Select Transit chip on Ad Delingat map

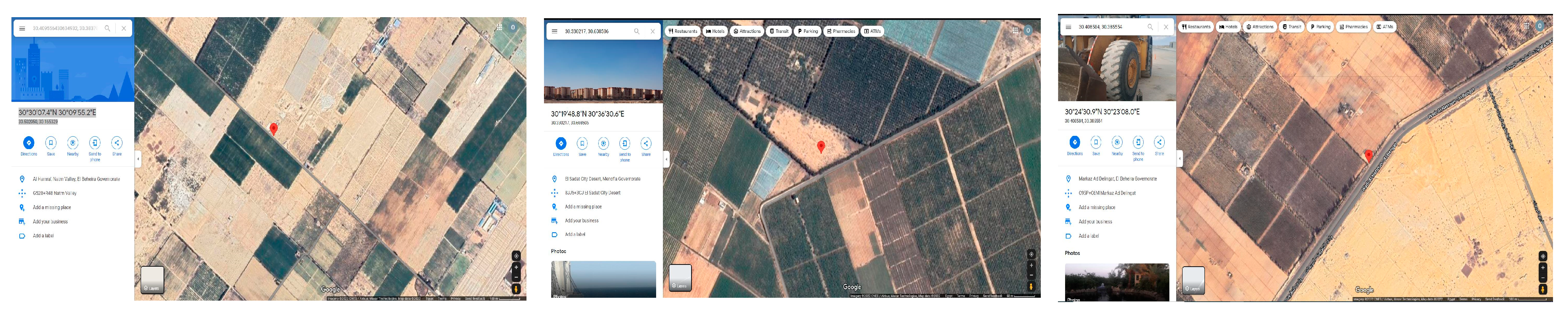coord(1292,27)
